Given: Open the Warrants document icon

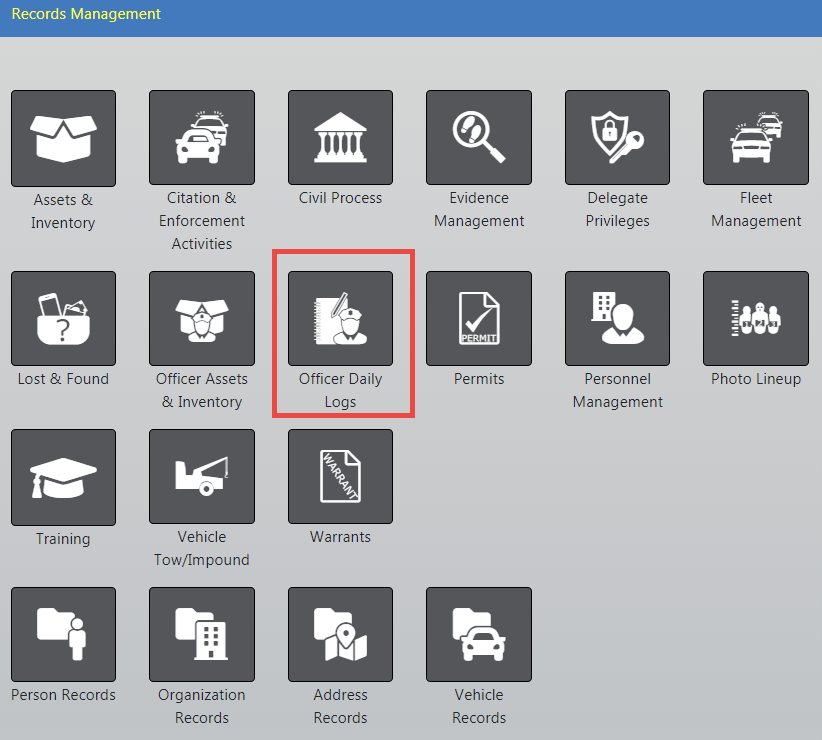Looking at the screenshot, I should [x=340, y=477].
